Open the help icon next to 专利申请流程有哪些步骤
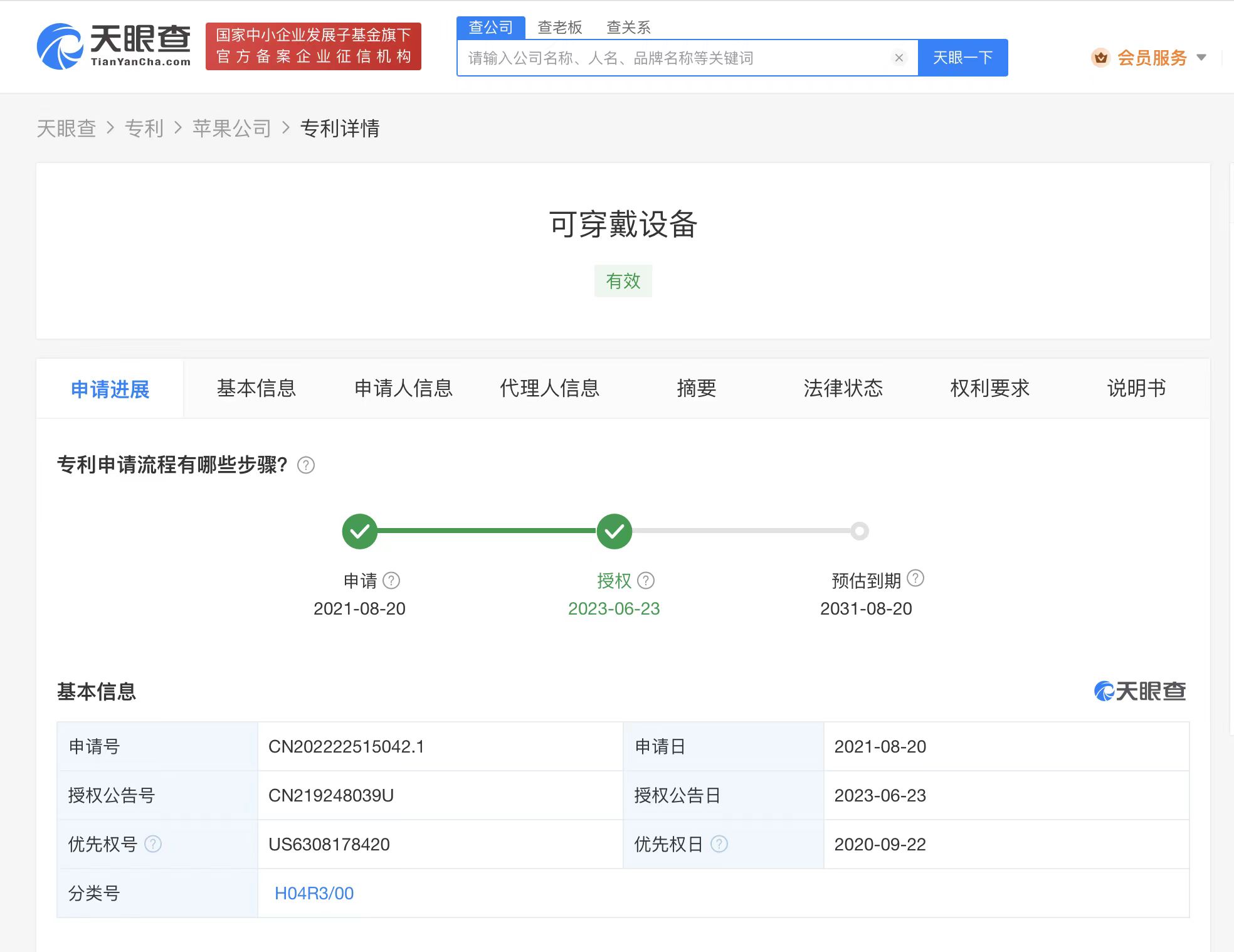Viewport: 1234px width, 952px height. point(306,465)
